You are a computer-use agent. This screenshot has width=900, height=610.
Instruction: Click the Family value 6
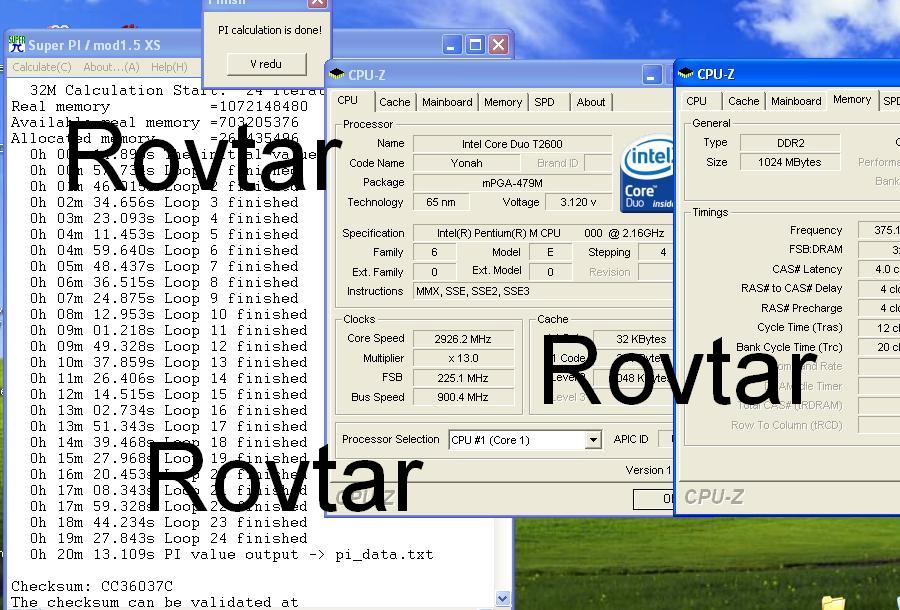pos(435,252)
